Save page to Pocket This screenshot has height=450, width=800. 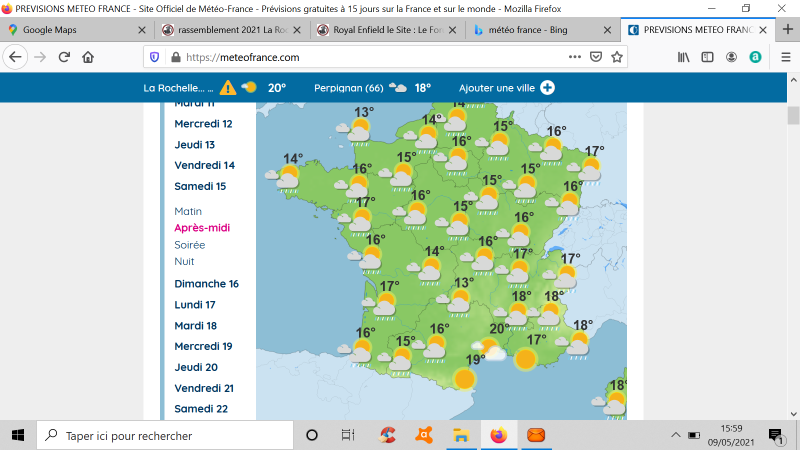coord(596,57)
